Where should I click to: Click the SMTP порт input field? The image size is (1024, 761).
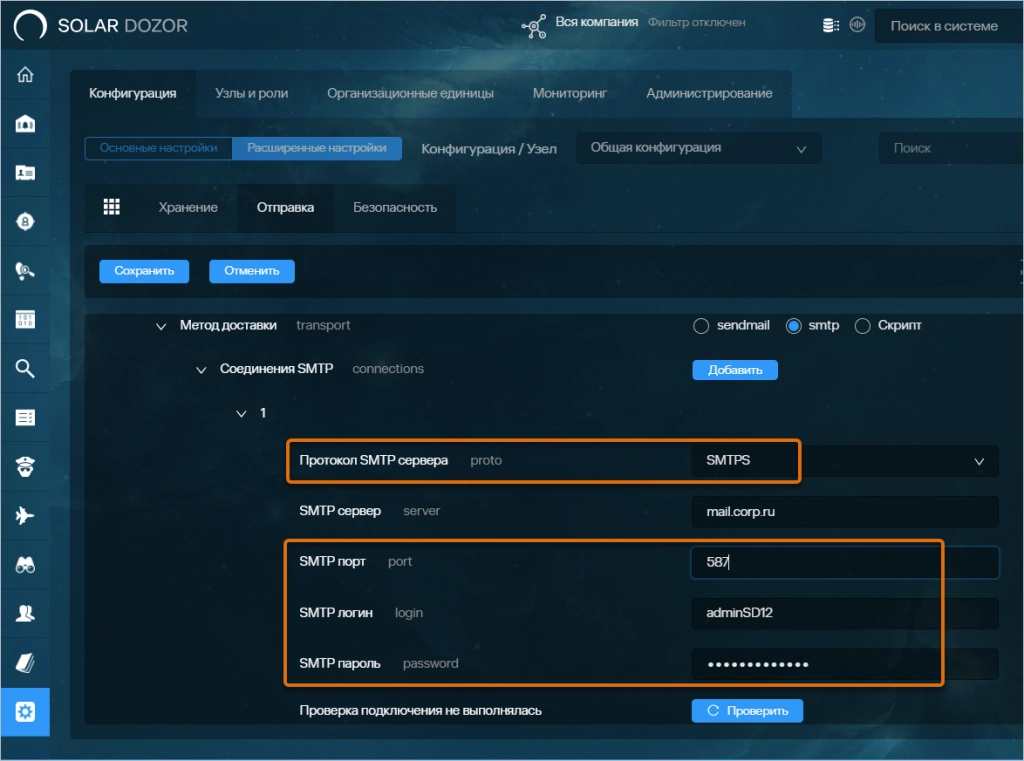pos(844,562)
